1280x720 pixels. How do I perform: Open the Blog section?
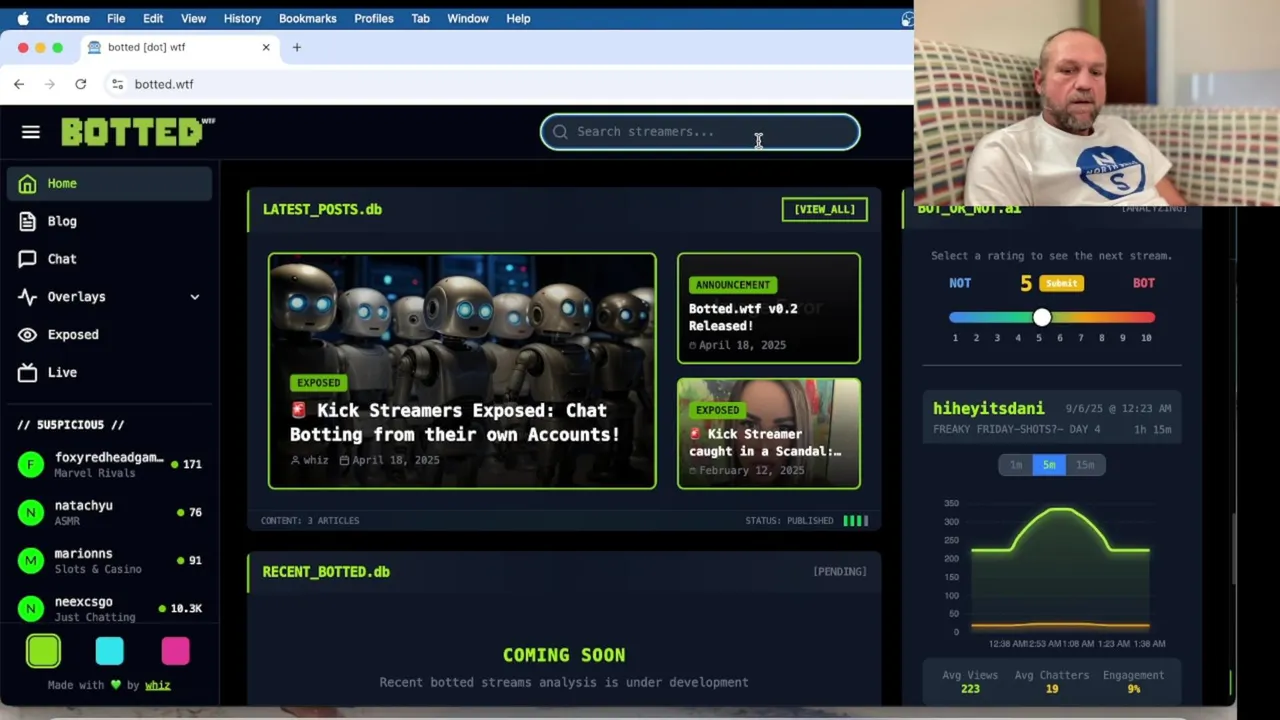point(109,221)
